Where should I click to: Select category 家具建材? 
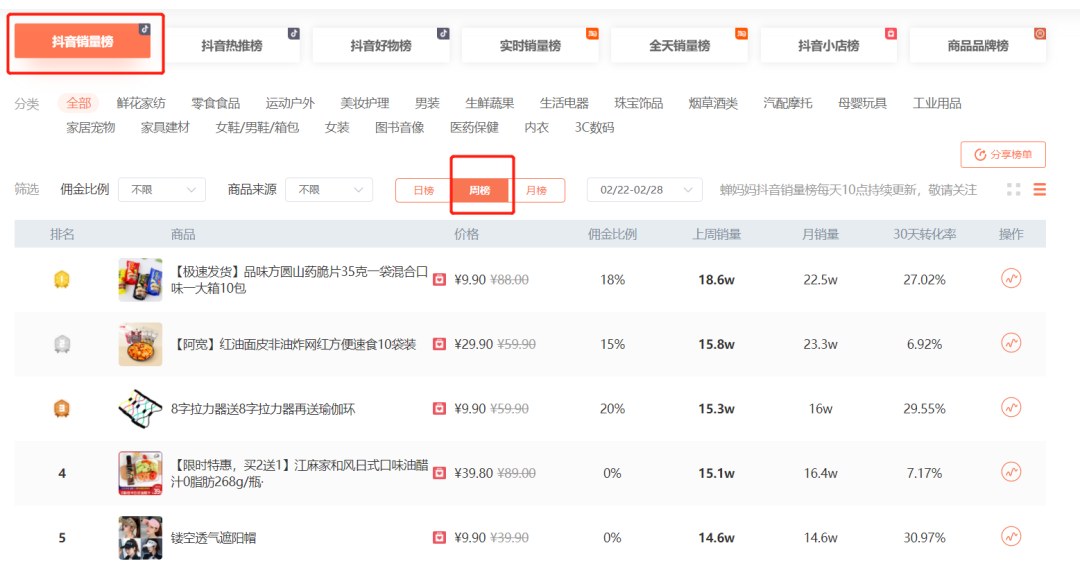pos(165,127)
